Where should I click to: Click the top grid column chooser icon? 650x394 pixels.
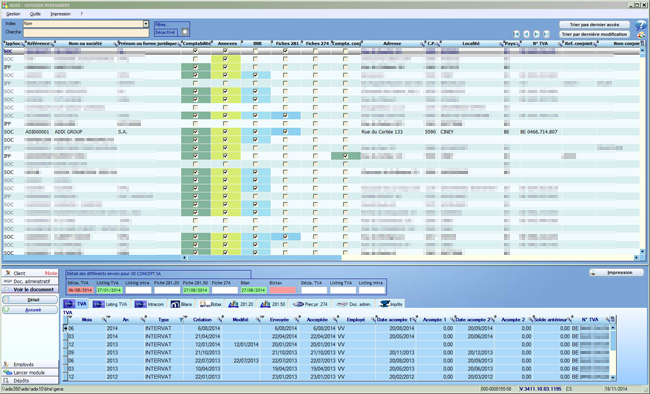pyautogui.click(x=643, y=43)
